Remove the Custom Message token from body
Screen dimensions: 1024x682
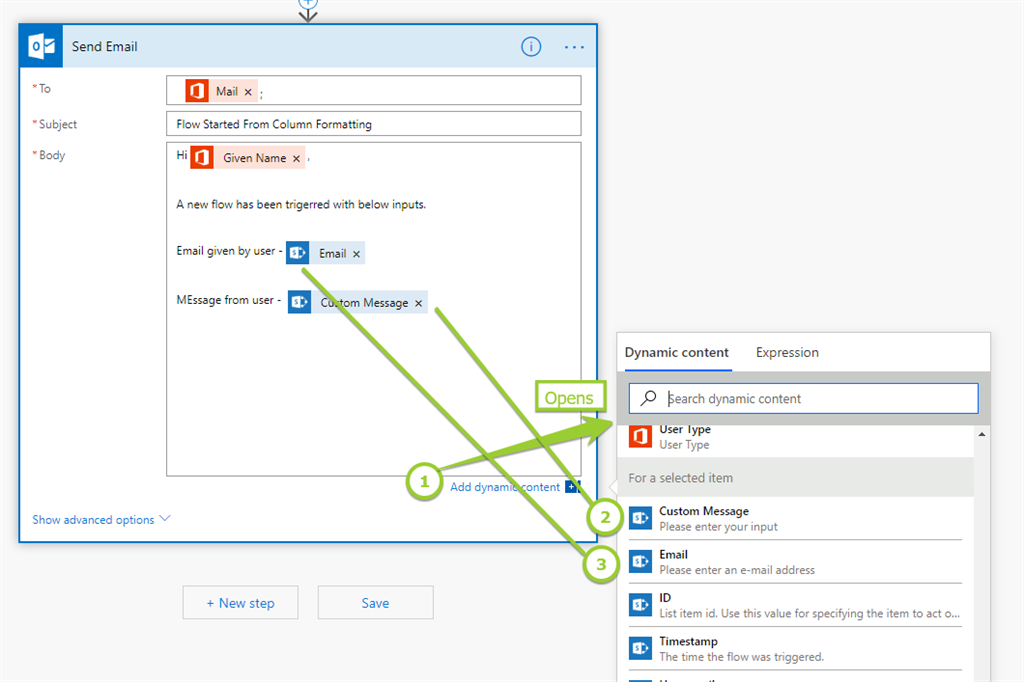418,303
